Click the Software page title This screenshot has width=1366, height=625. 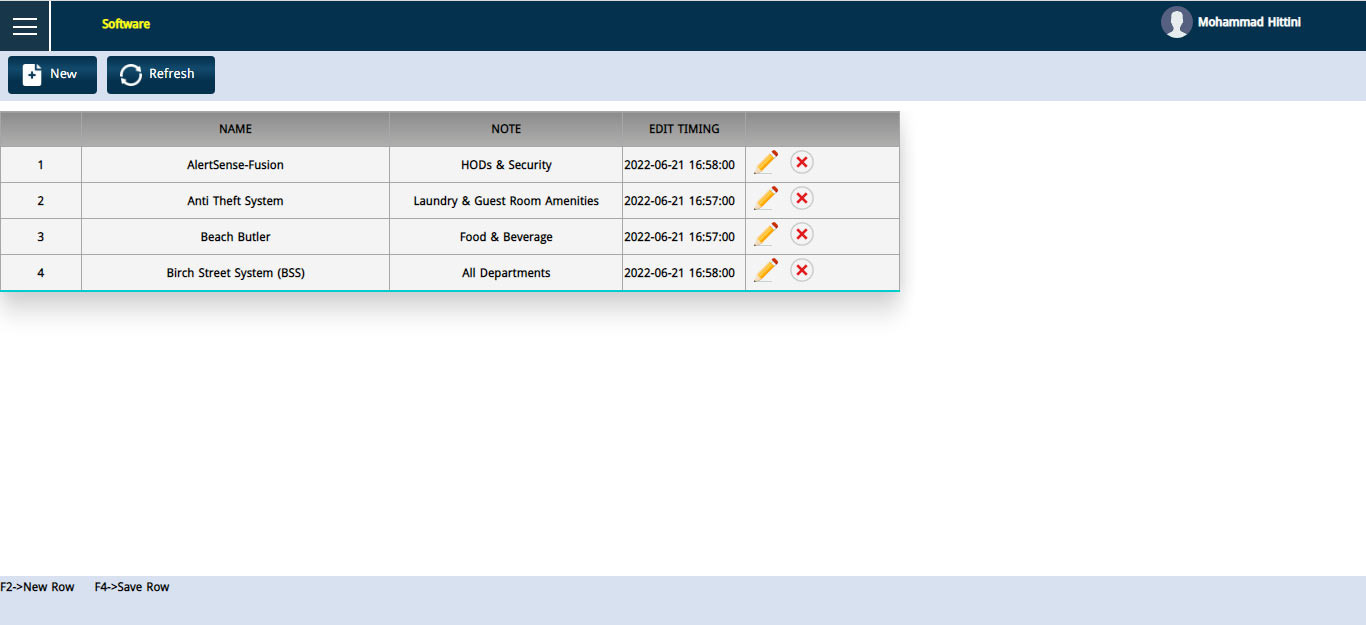pos(126,24)
